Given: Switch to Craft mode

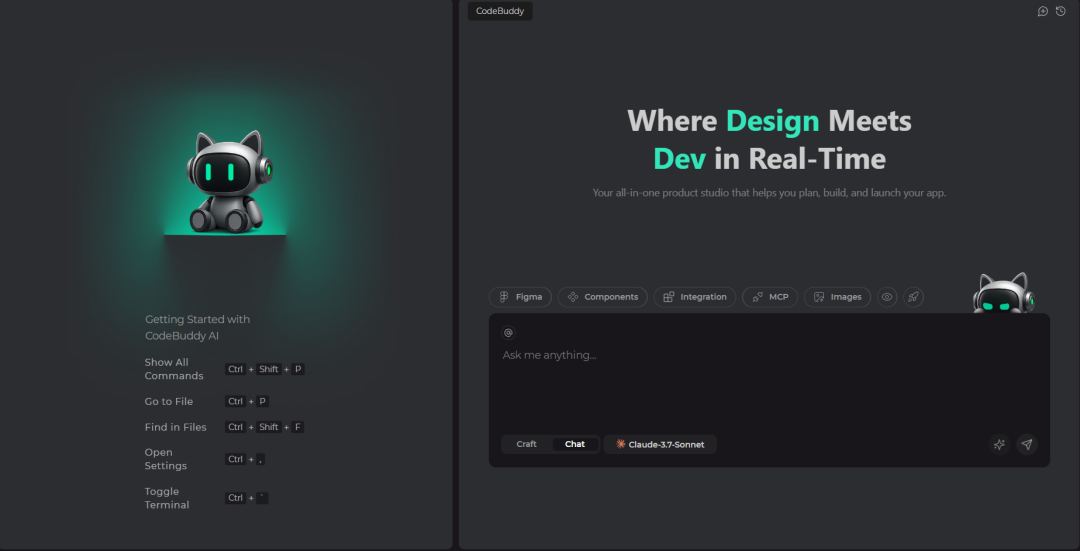Looking at the screenshot, I should tap(526, 444).
